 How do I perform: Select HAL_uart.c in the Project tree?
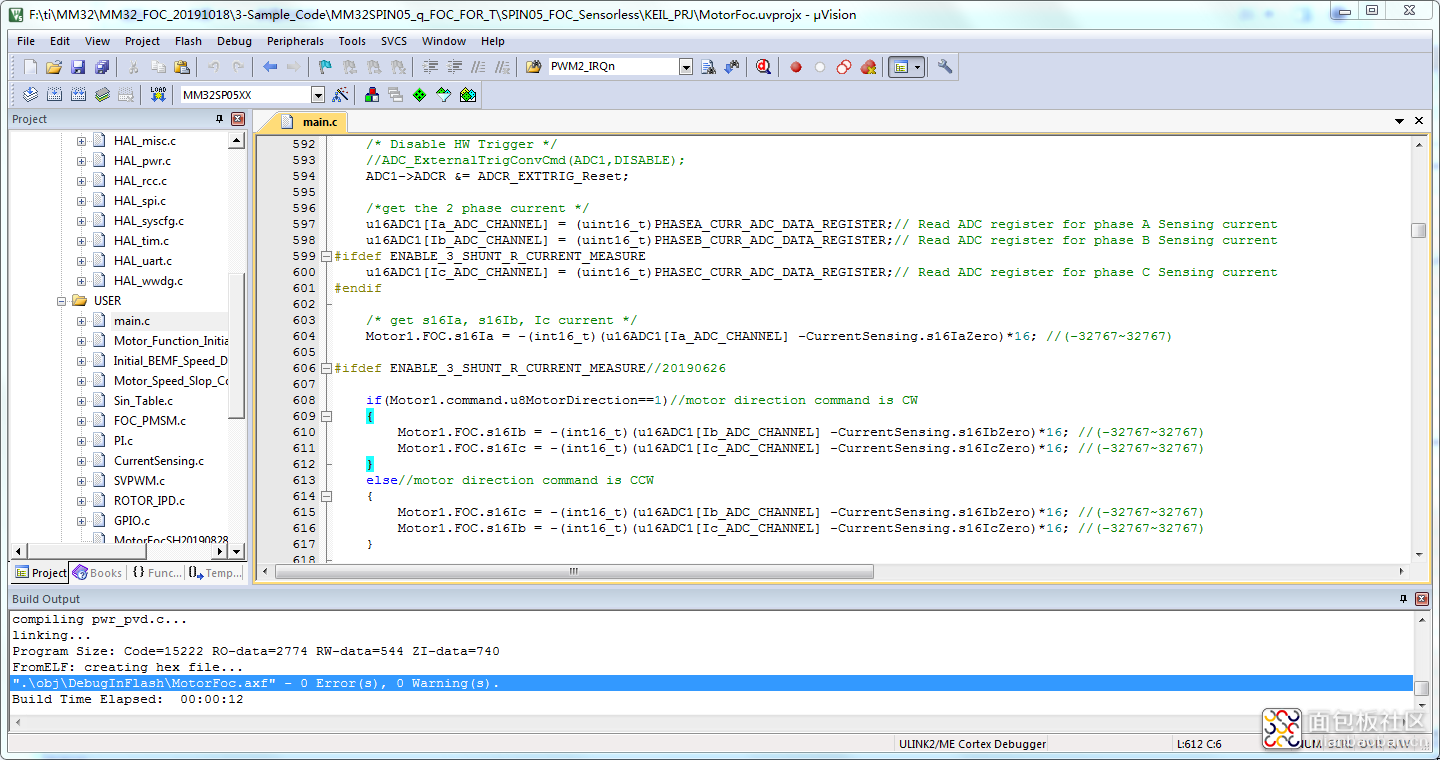(x=143, y=261)
